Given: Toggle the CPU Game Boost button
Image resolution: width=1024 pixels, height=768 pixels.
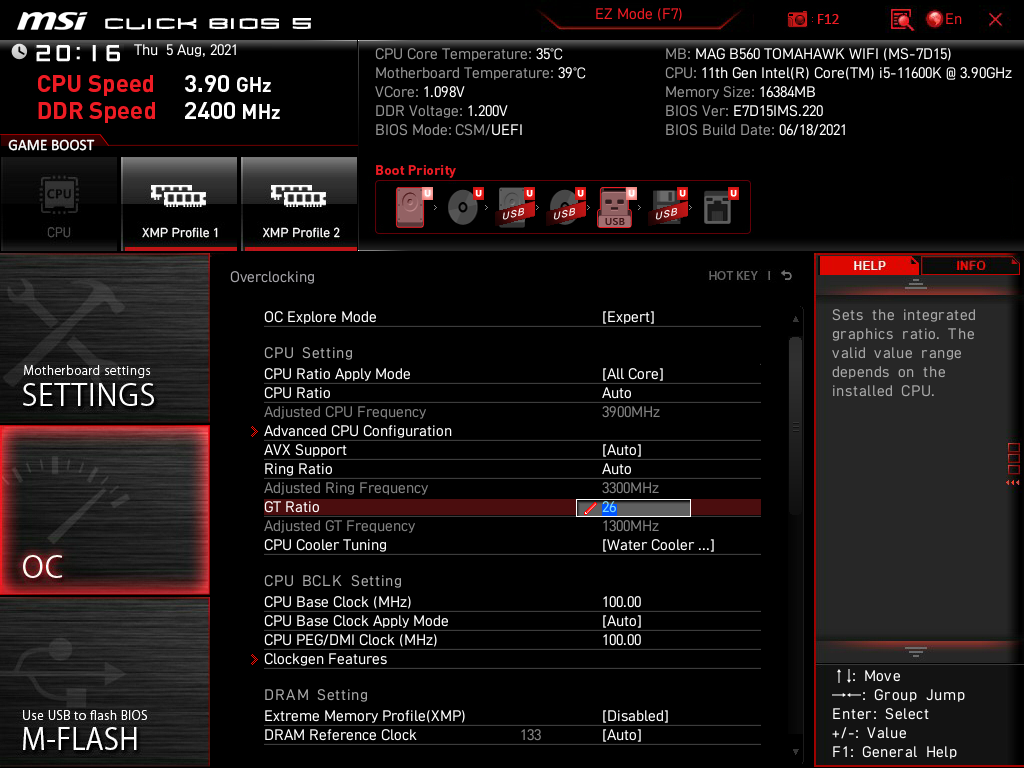Looking at the screenshot, I should point(59,204).
